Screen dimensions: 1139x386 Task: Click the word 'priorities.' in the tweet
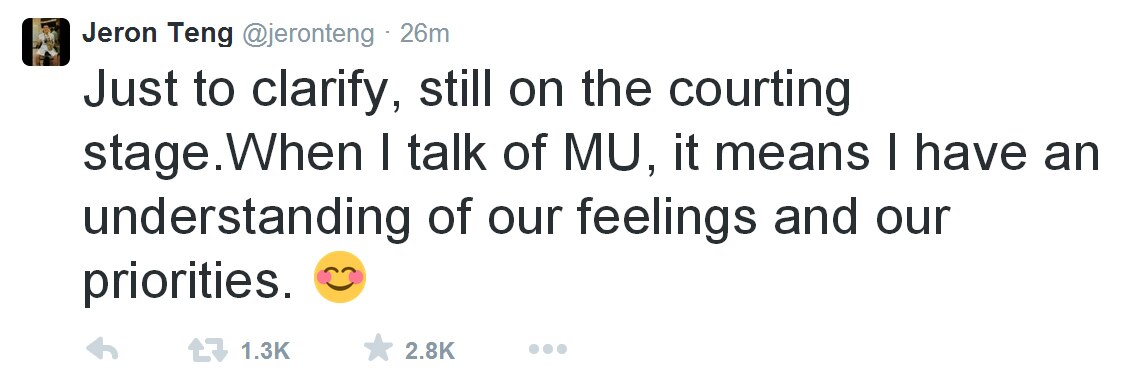pyautogui.click(x=192, y=281)
